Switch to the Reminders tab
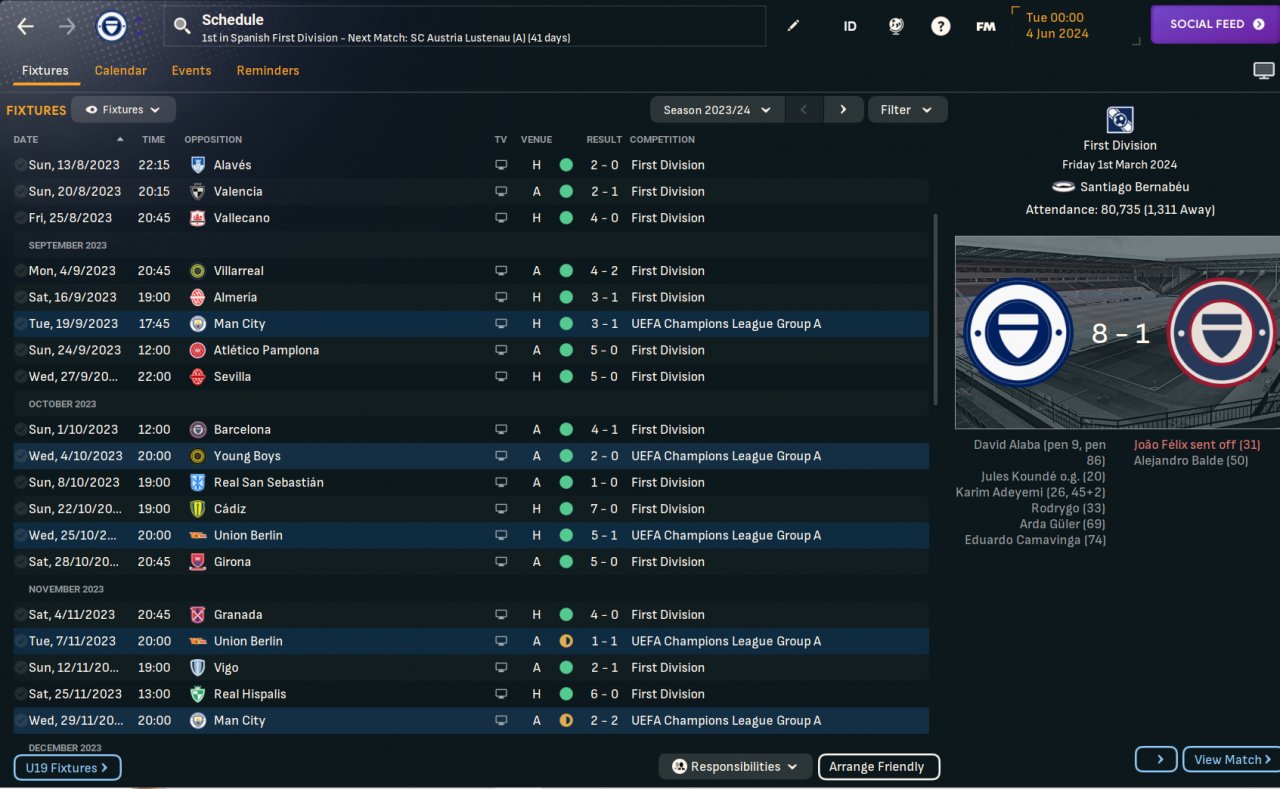 [x=268, y=71]
